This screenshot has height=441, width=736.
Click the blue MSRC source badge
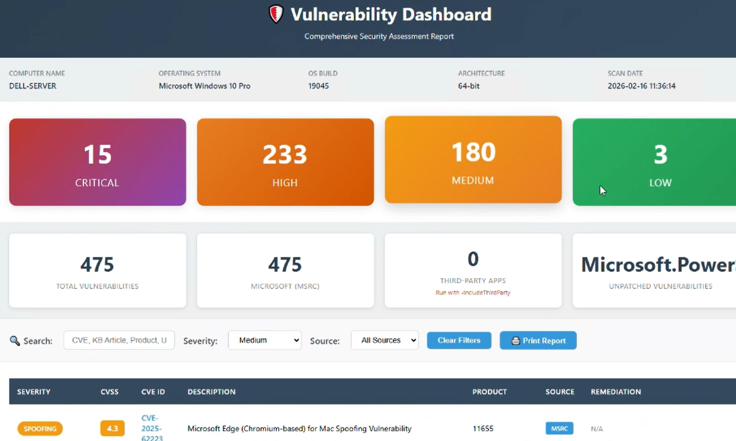[559, 428]
